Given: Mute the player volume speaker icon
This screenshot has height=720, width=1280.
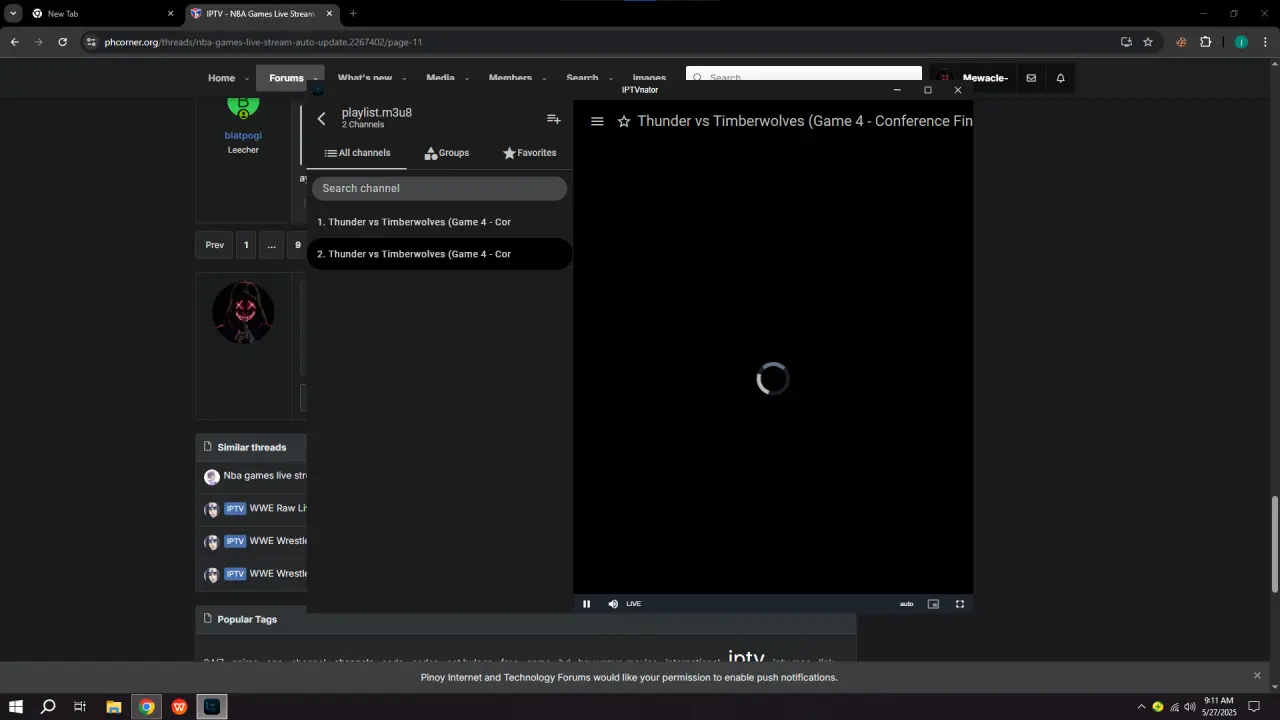Looking at the screenshot, I should [613, 604].
